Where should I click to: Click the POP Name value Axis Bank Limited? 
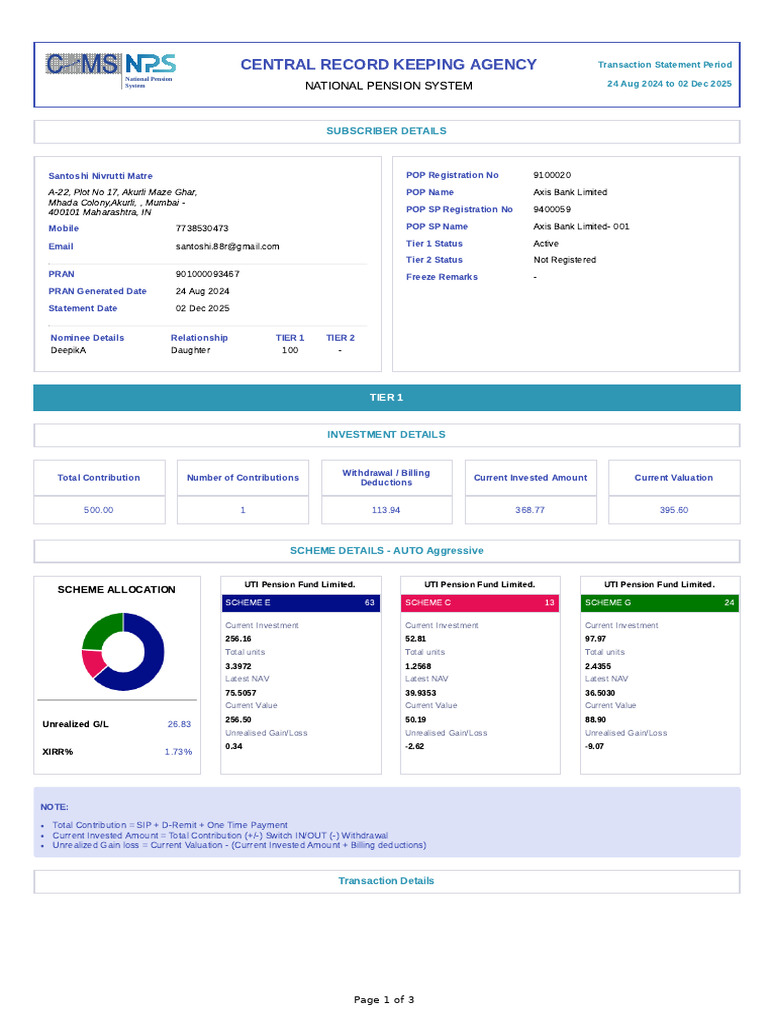click(x=570, y=192)
